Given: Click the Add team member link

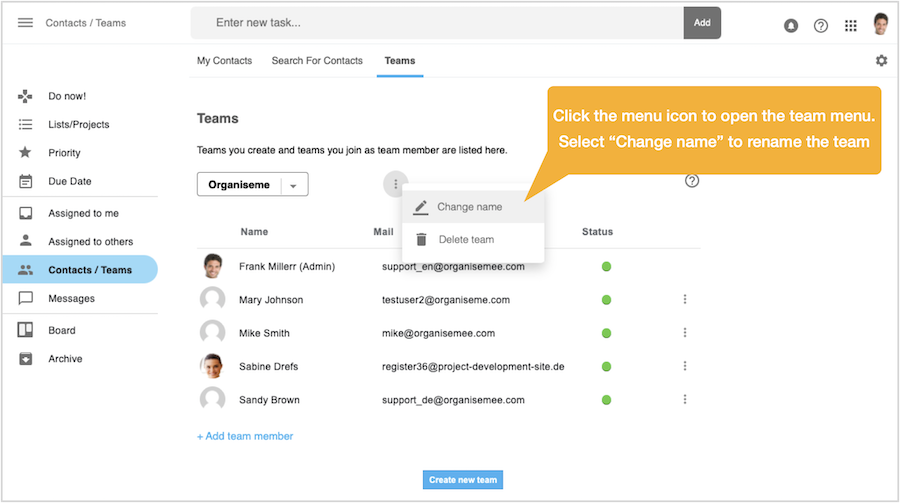Looking at the screenshot, I should 245,436.
